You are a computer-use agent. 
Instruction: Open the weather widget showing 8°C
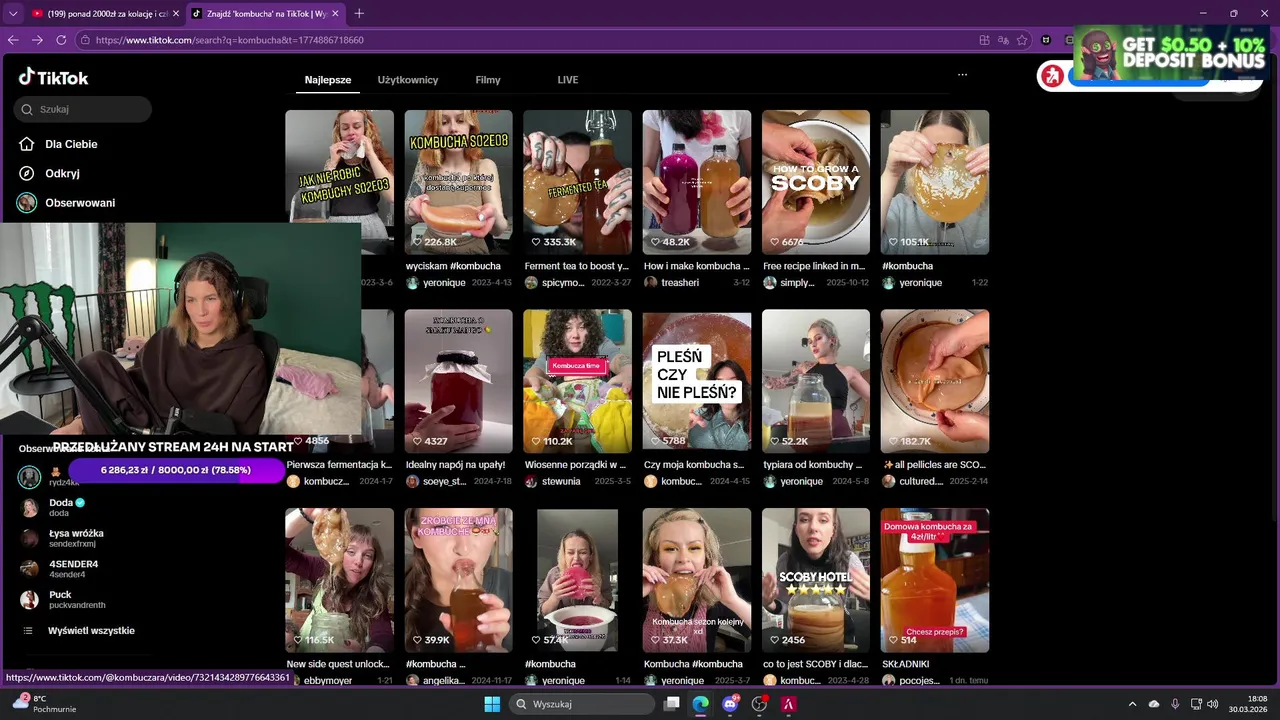click(x=43, y=704)
